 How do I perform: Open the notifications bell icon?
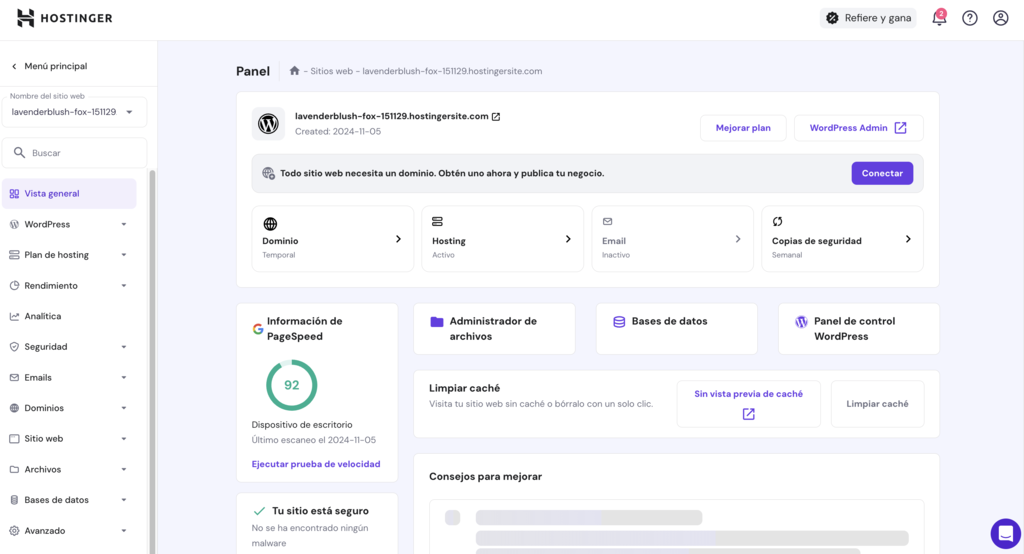[938, 18]
